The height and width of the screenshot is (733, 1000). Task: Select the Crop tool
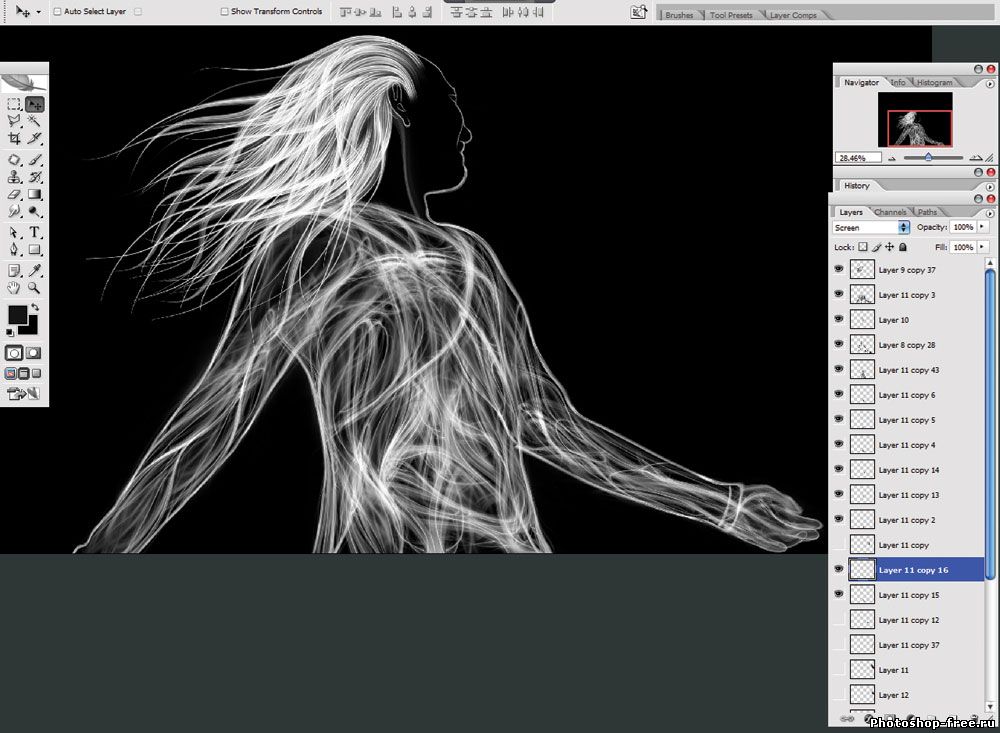coord(14,138)
